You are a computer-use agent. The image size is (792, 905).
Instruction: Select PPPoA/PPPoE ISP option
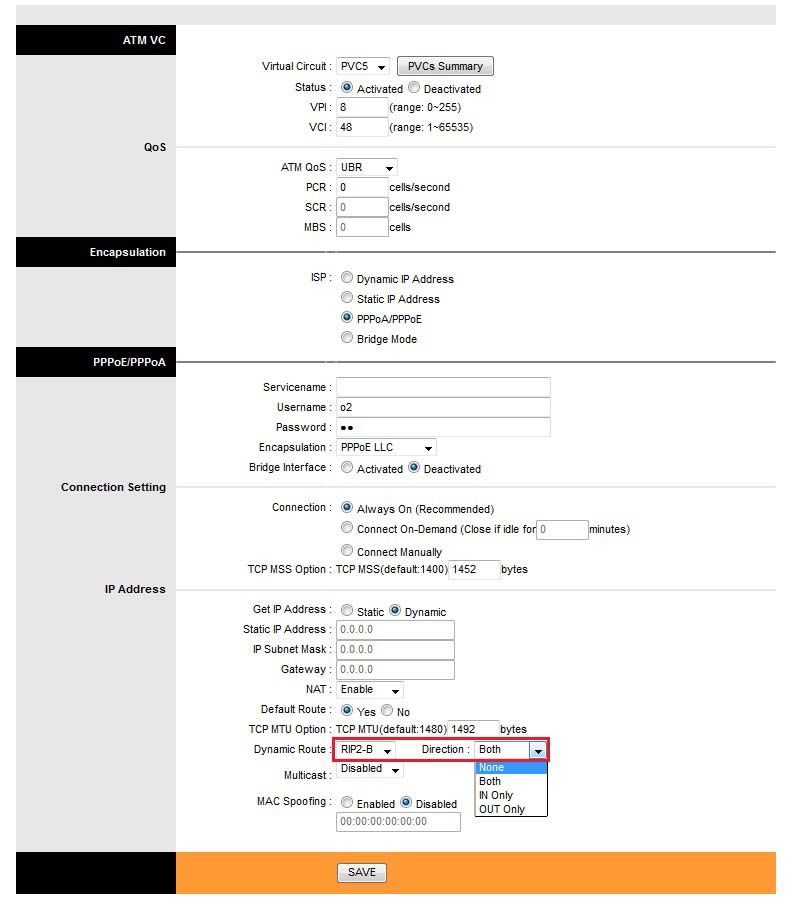pos(346,317)
